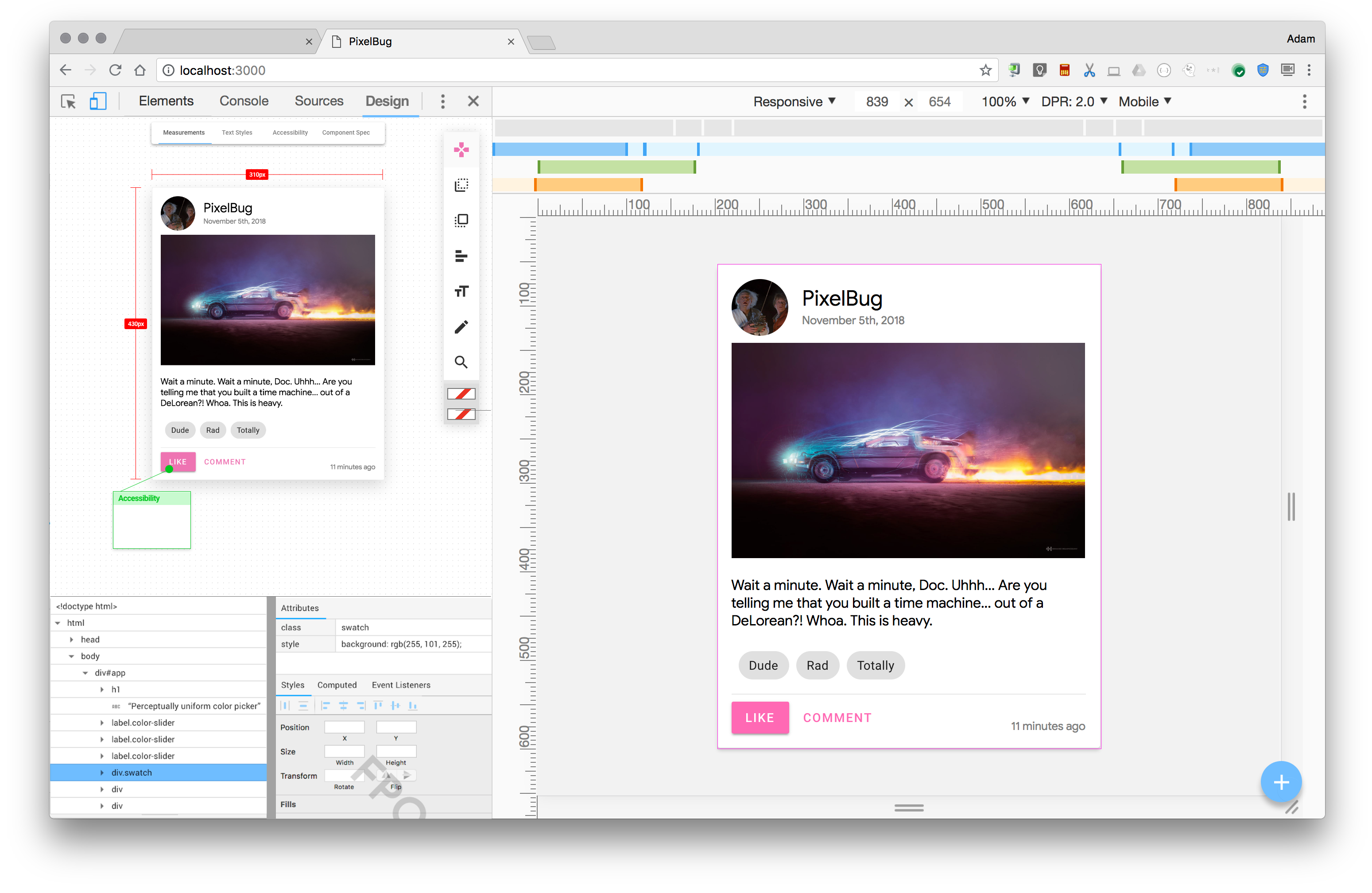Open the Computed styles tab
The height and width of the screenshot is (893, 1372).
tap(337, 685)
